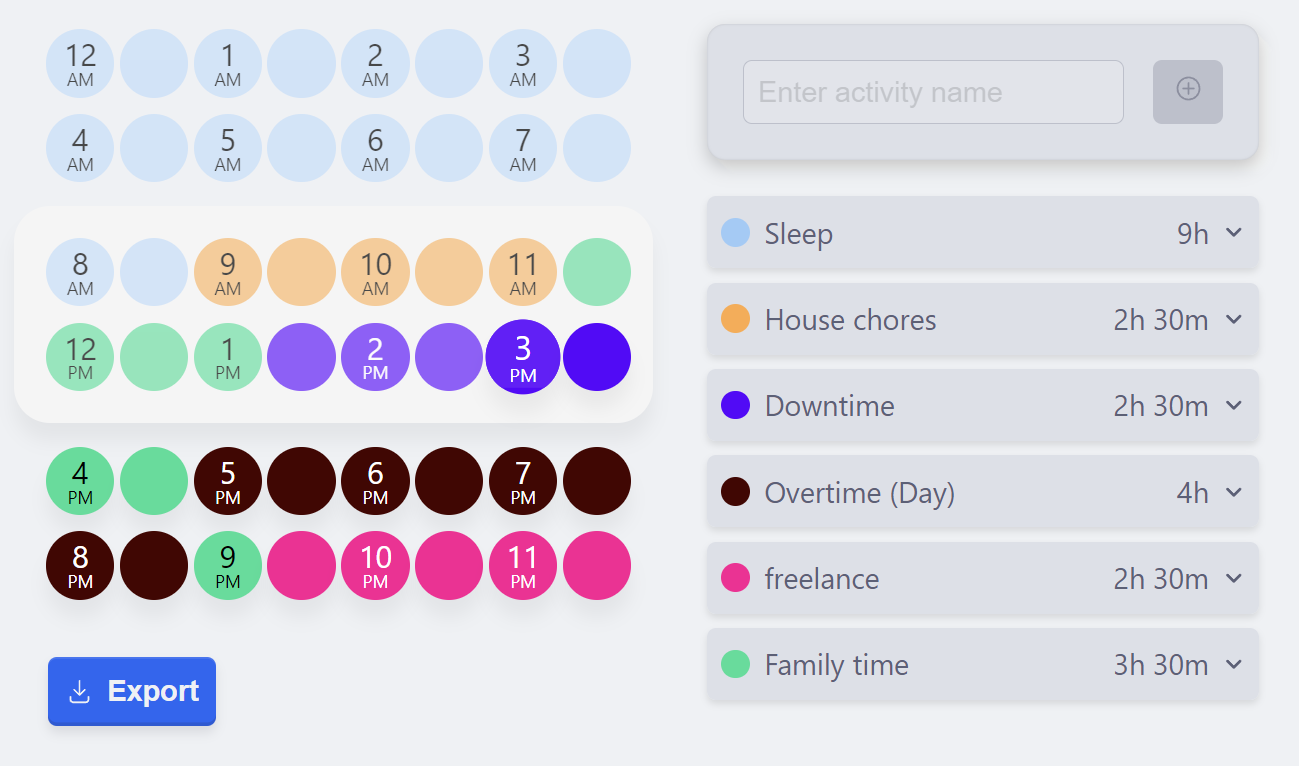Expand the House chores chevron

pos(1234,319)
